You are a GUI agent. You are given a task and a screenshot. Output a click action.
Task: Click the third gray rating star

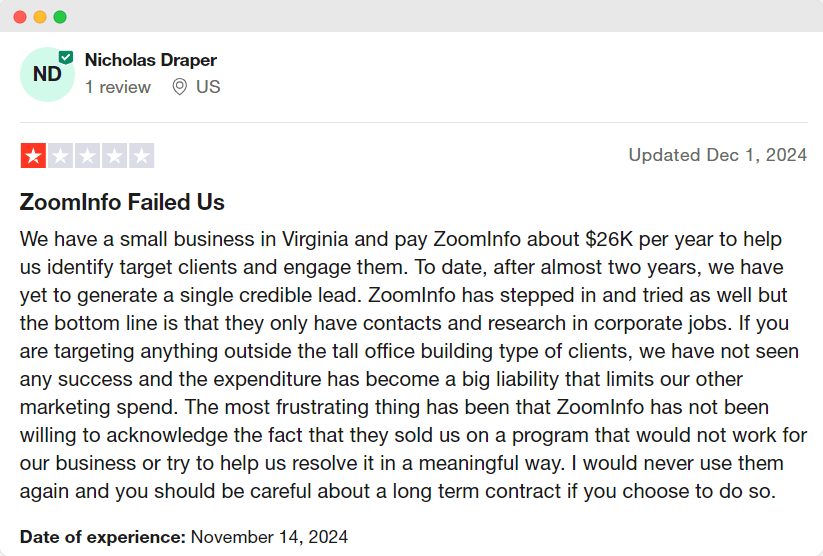[x=88, y=156]
